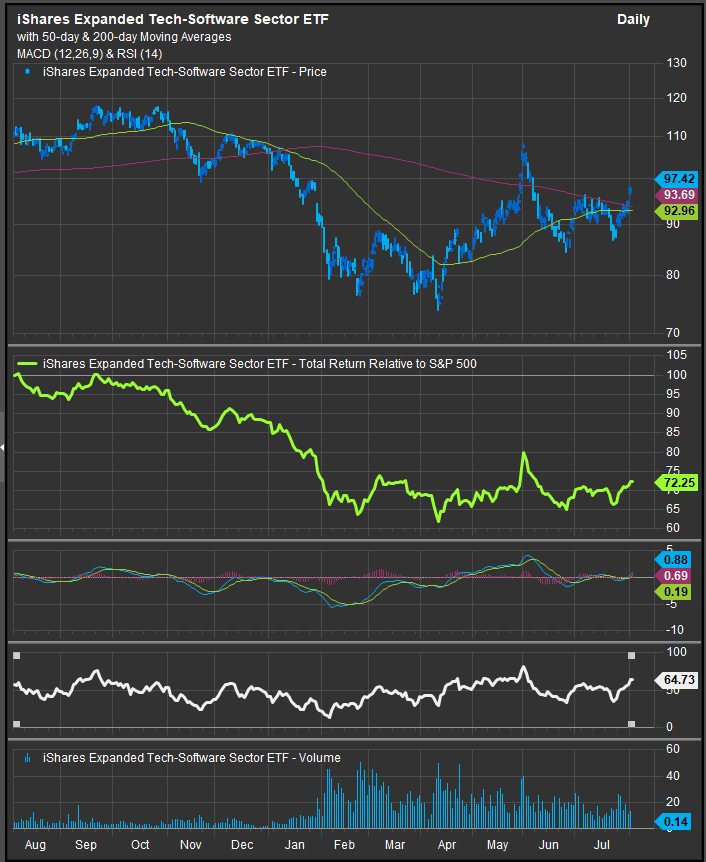Click the top-right handle of the RSI panel
The height and width of the screenshot is (862, 706).
pos(631,656)
